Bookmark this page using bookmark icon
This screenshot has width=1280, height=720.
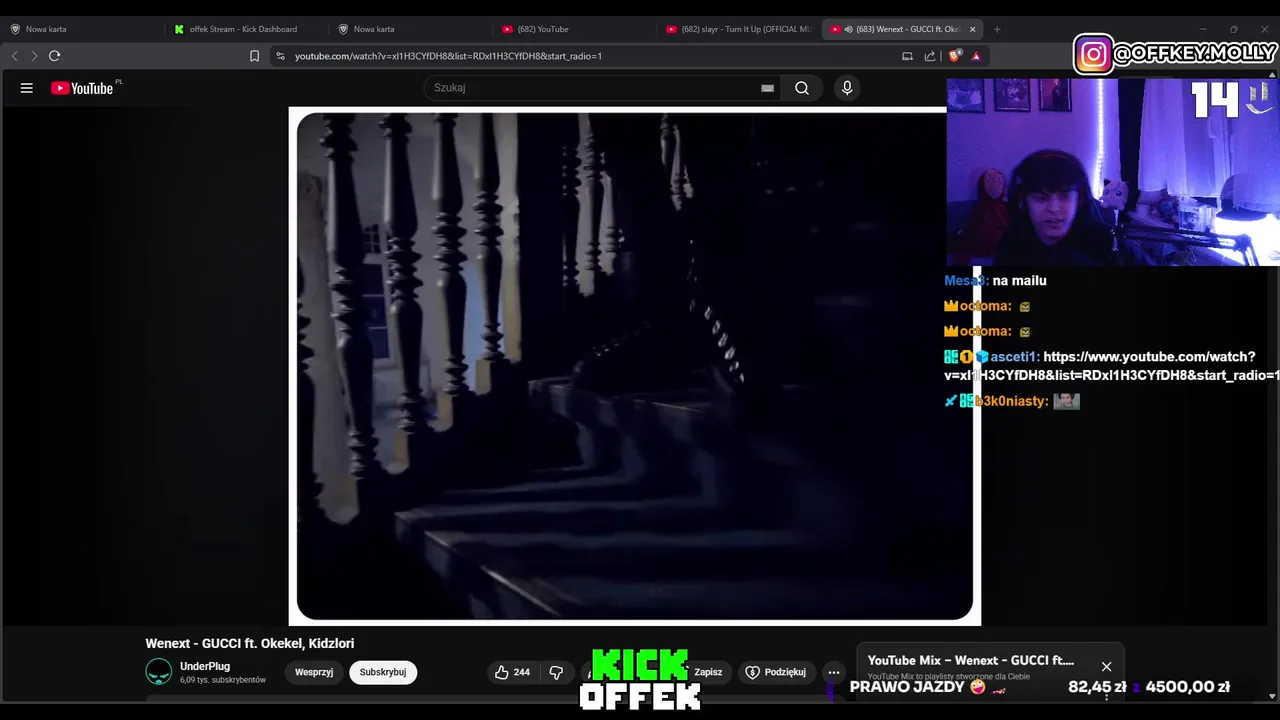pyautogui.click(x=254, y=56)
